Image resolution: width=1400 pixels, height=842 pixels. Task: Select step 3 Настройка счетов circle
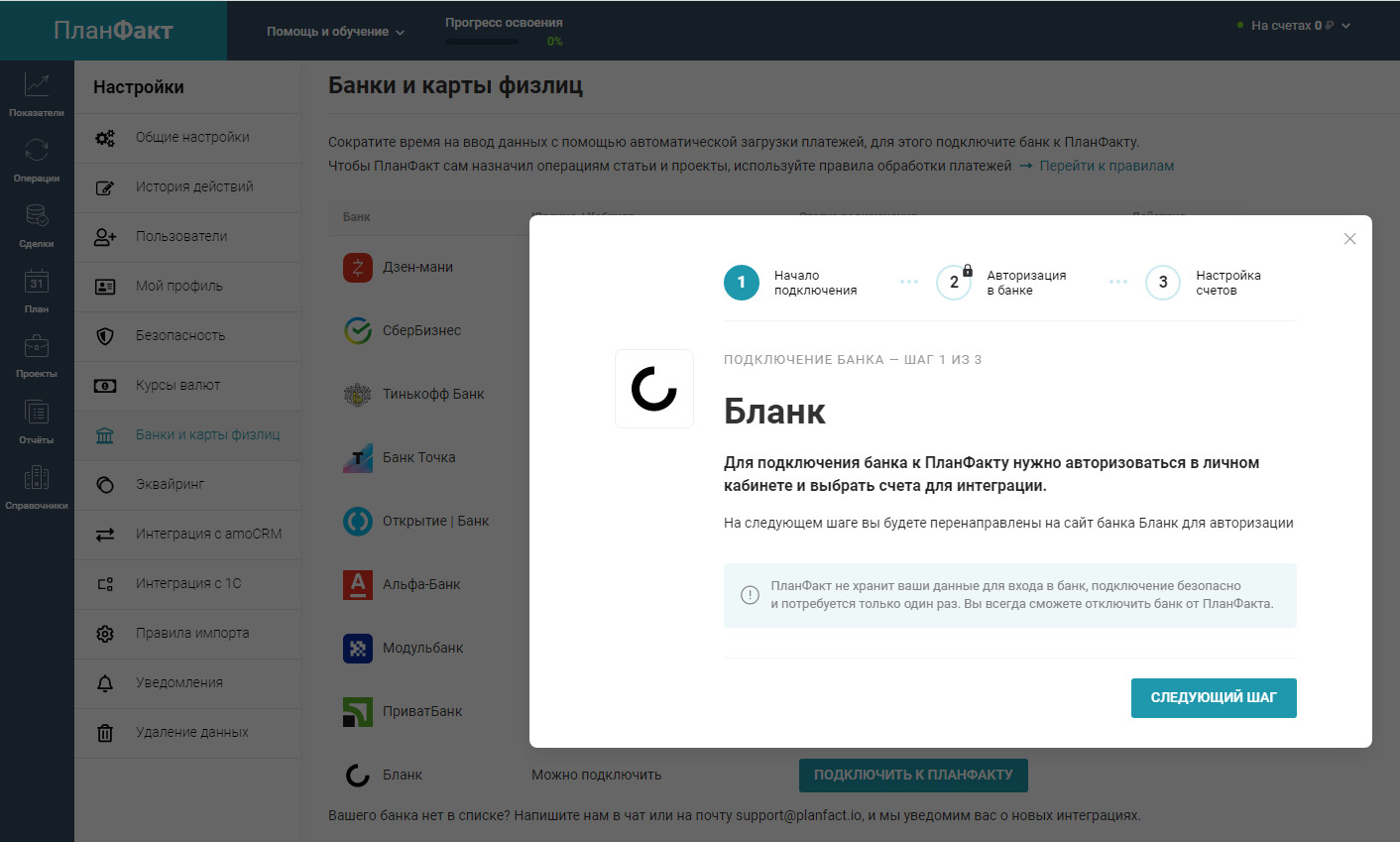point(1163,283)
